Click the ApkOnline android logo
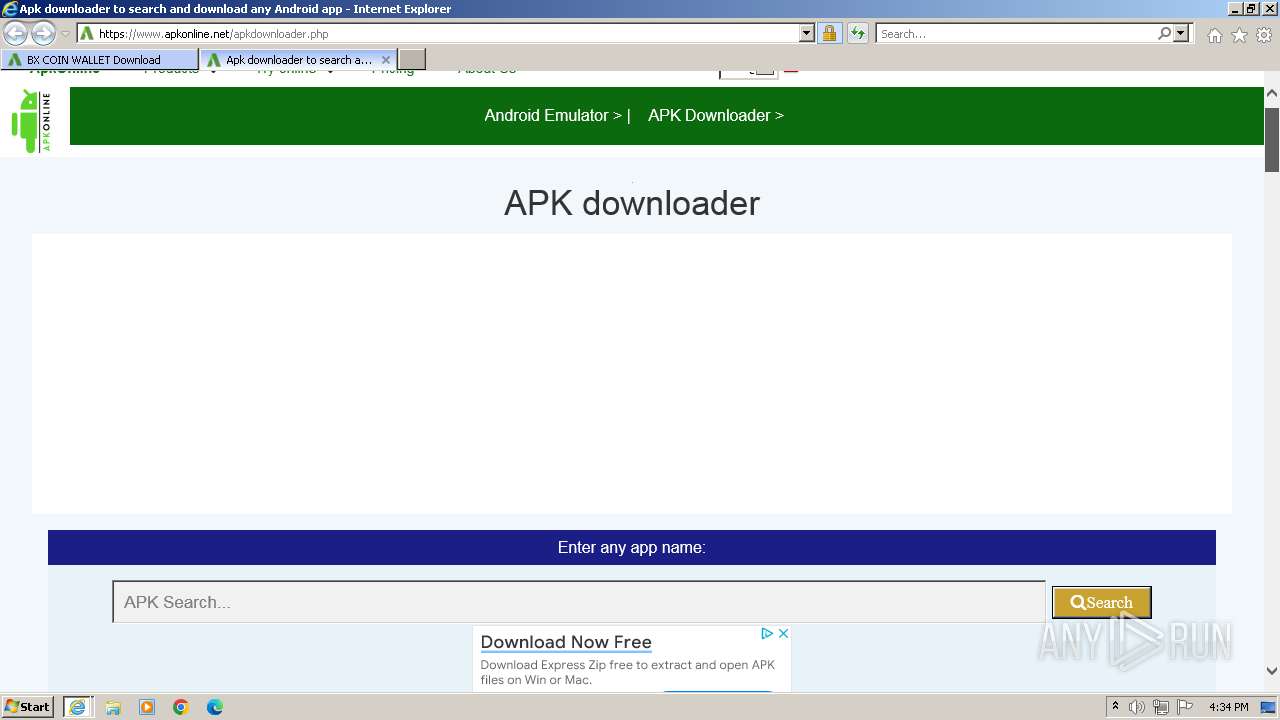The image size is (1280, 720). pos(31,121)
